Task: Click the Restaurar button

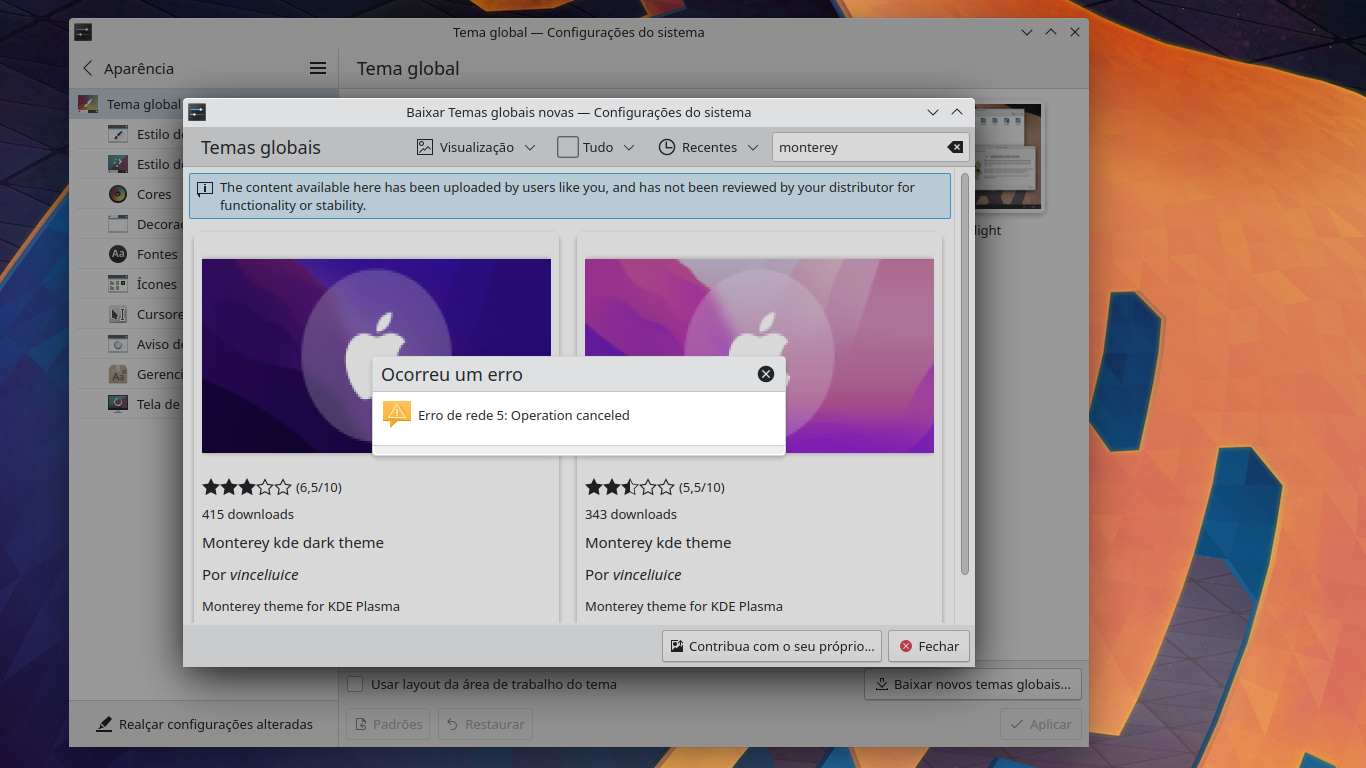Action: 485,724
